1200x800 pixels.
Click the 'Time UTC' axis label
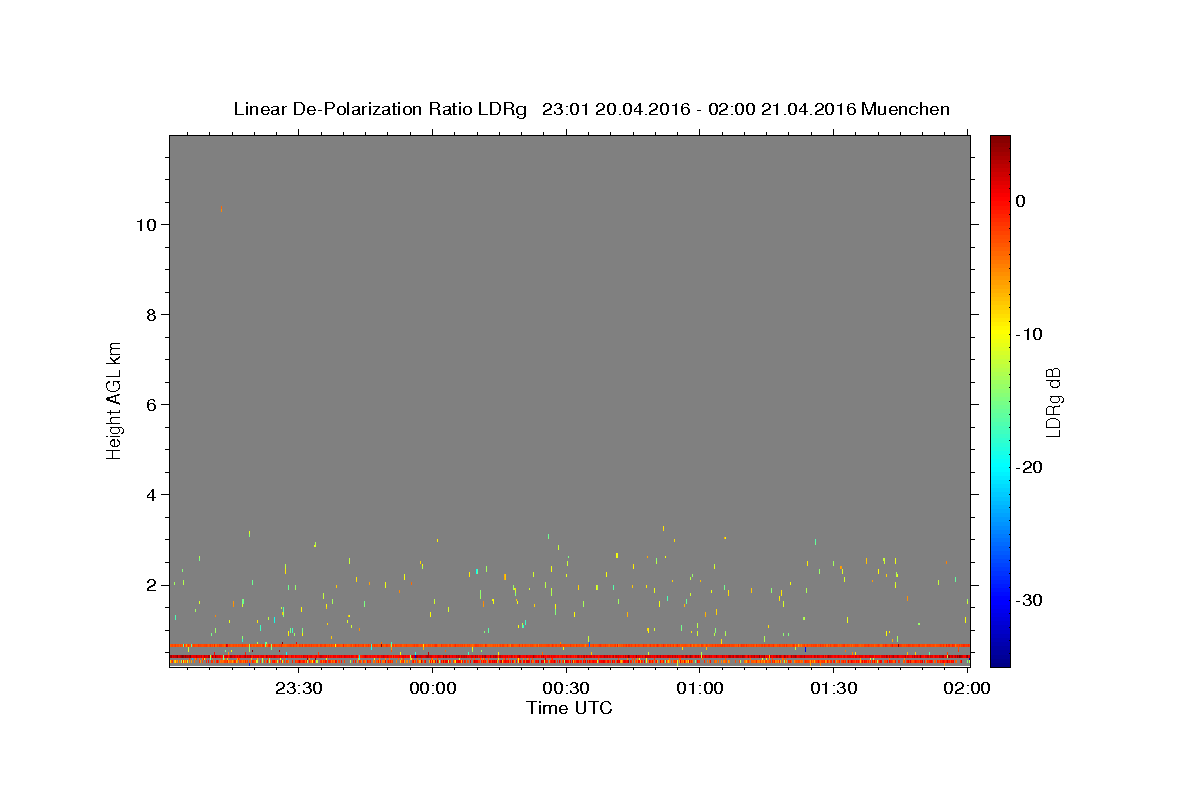(569, 708)
